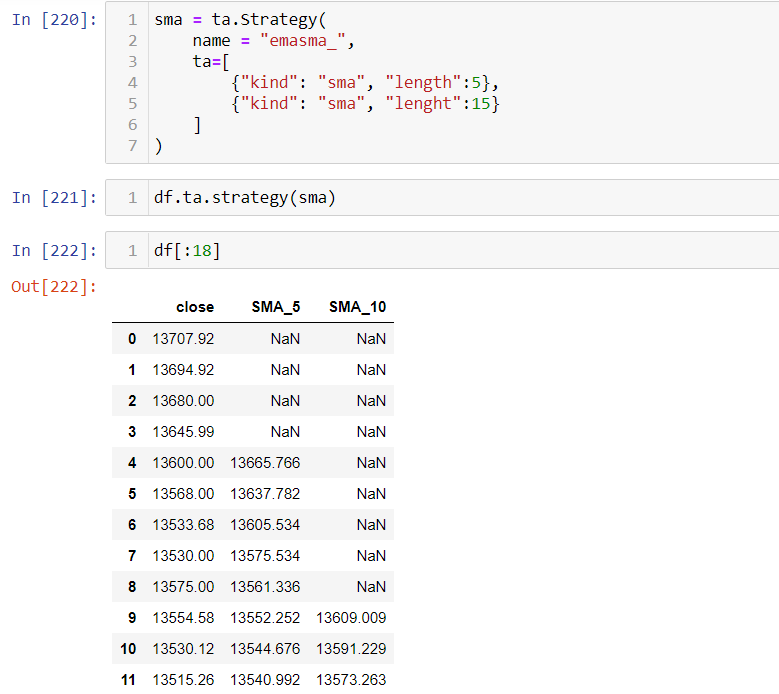This screenshot has width=779, height=694.
Task: Click close value 13530.00 in row 7
Action: click(x=183, y=556)
